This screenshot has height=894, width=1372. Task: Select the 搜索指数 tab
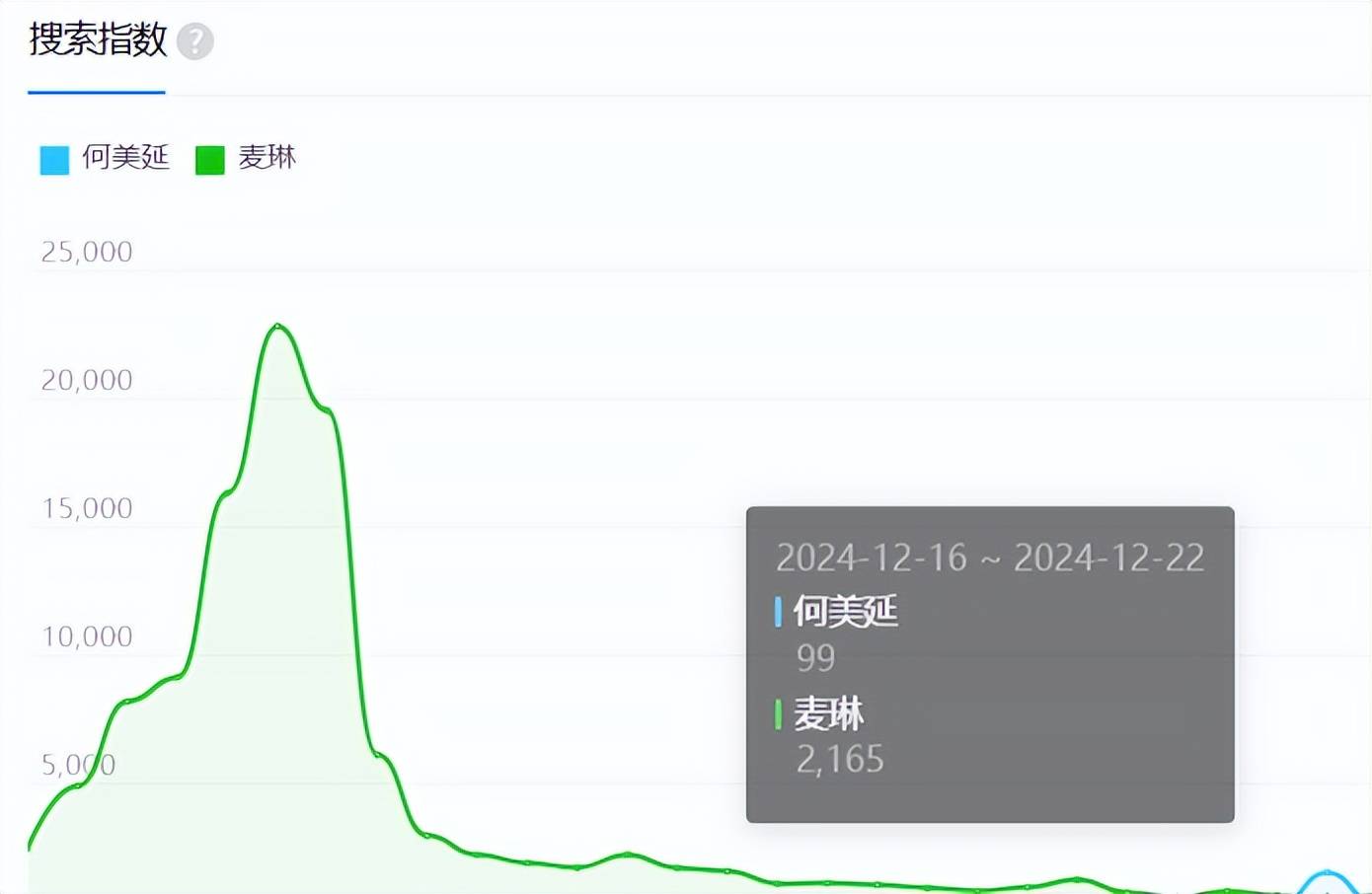[x=98, y=40]
